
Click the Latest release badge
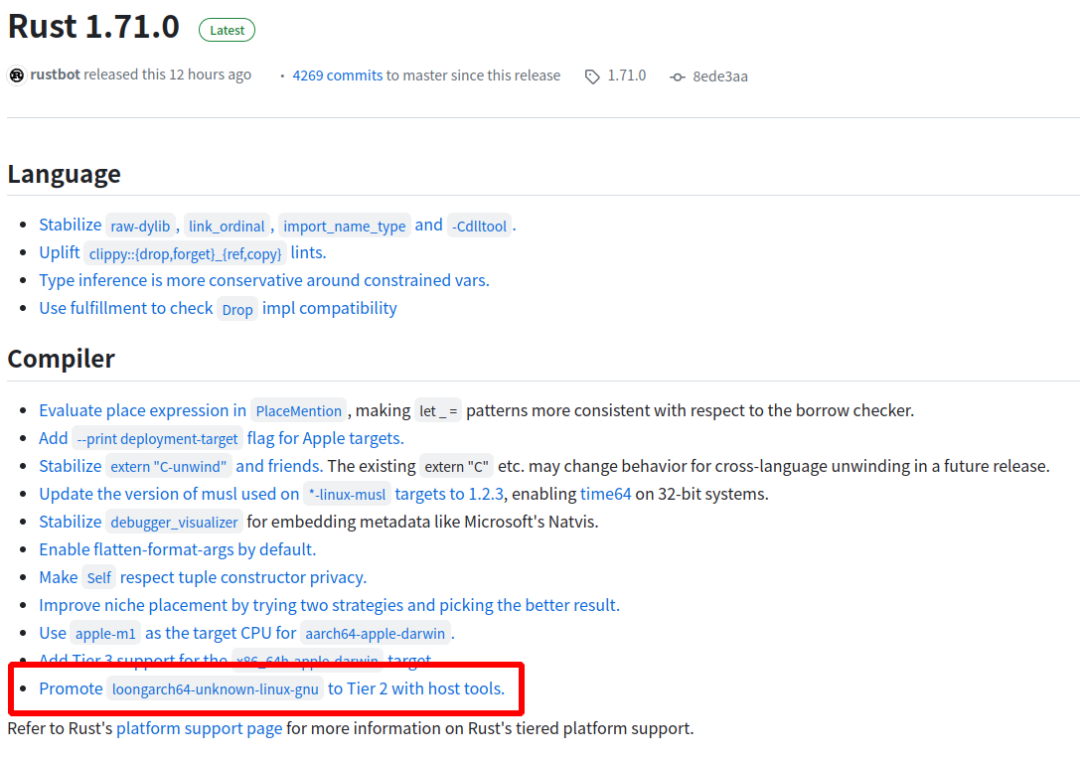tap(227, 30)
